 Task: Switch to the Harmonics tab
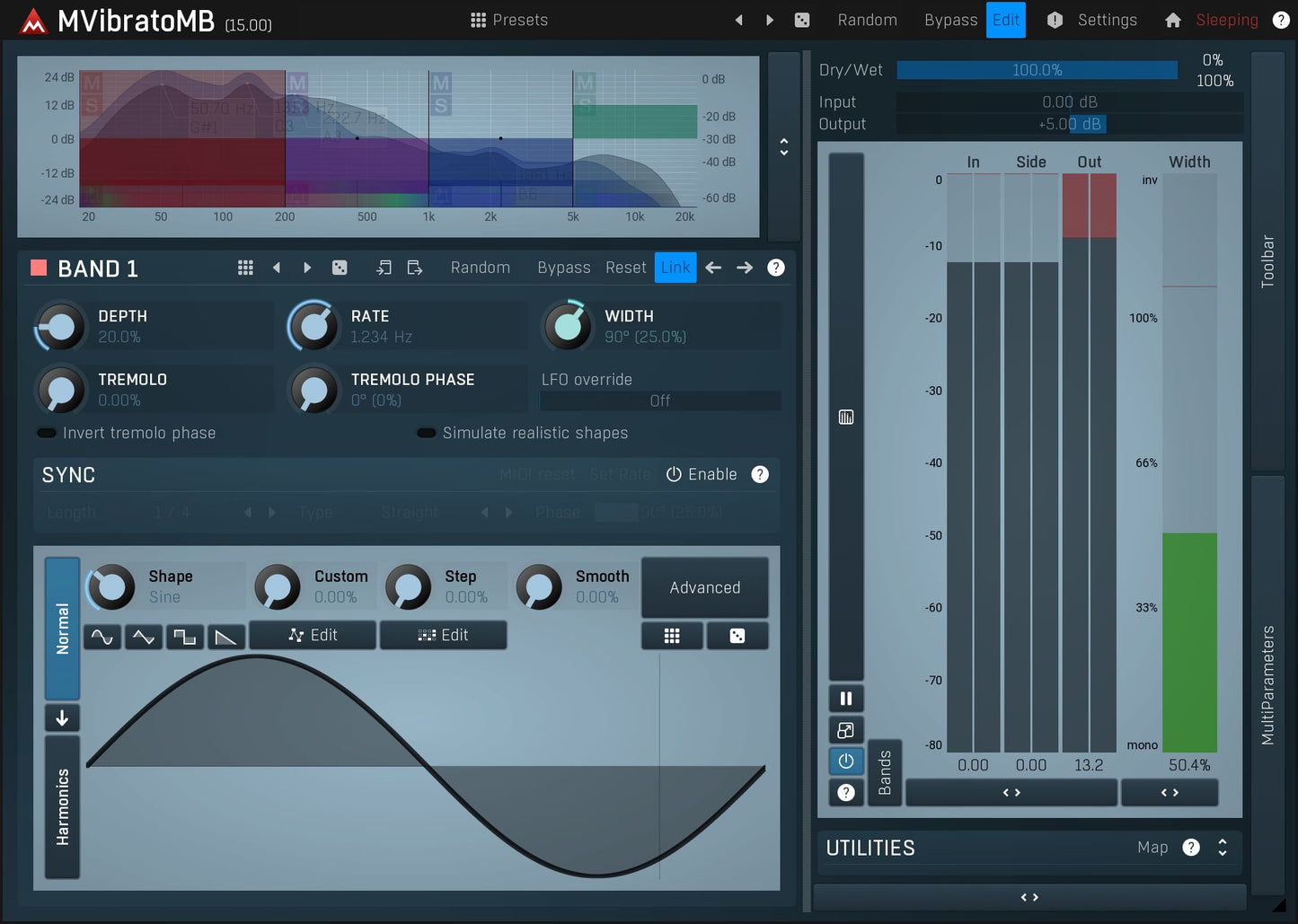(x=62, y=806)
